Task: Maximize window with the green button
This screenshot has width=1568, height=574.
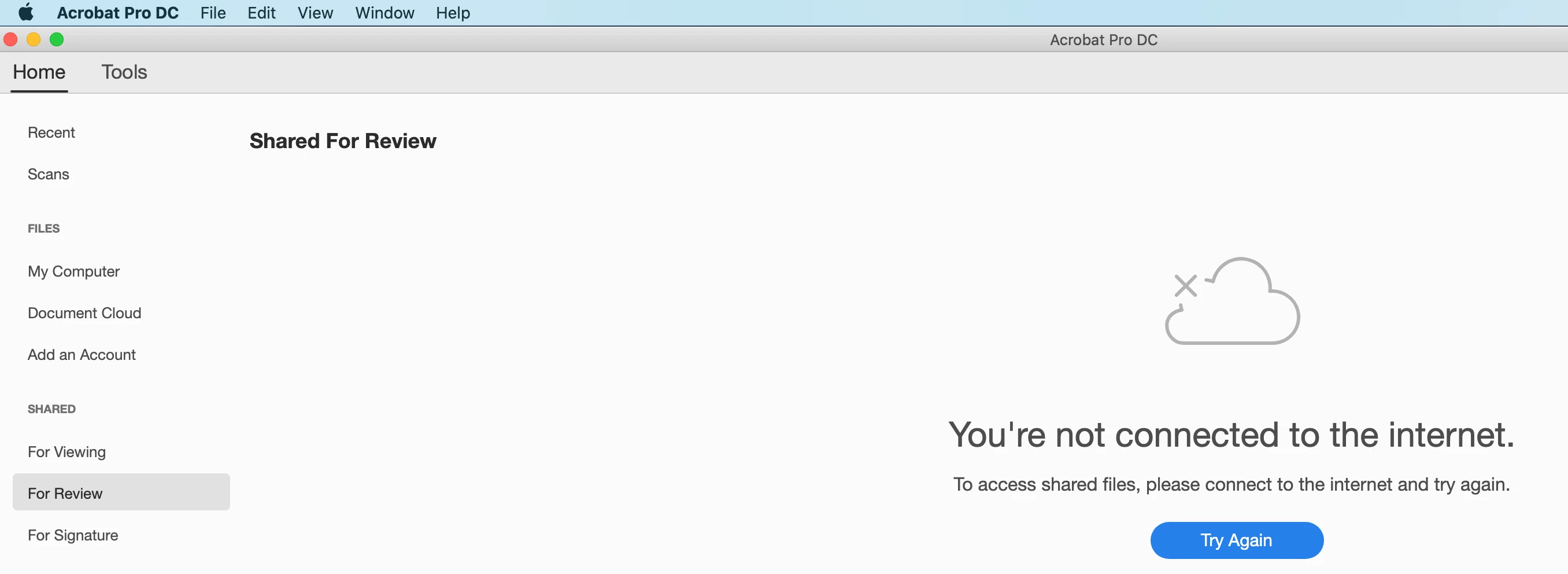Action: click(x=57, y=39)
